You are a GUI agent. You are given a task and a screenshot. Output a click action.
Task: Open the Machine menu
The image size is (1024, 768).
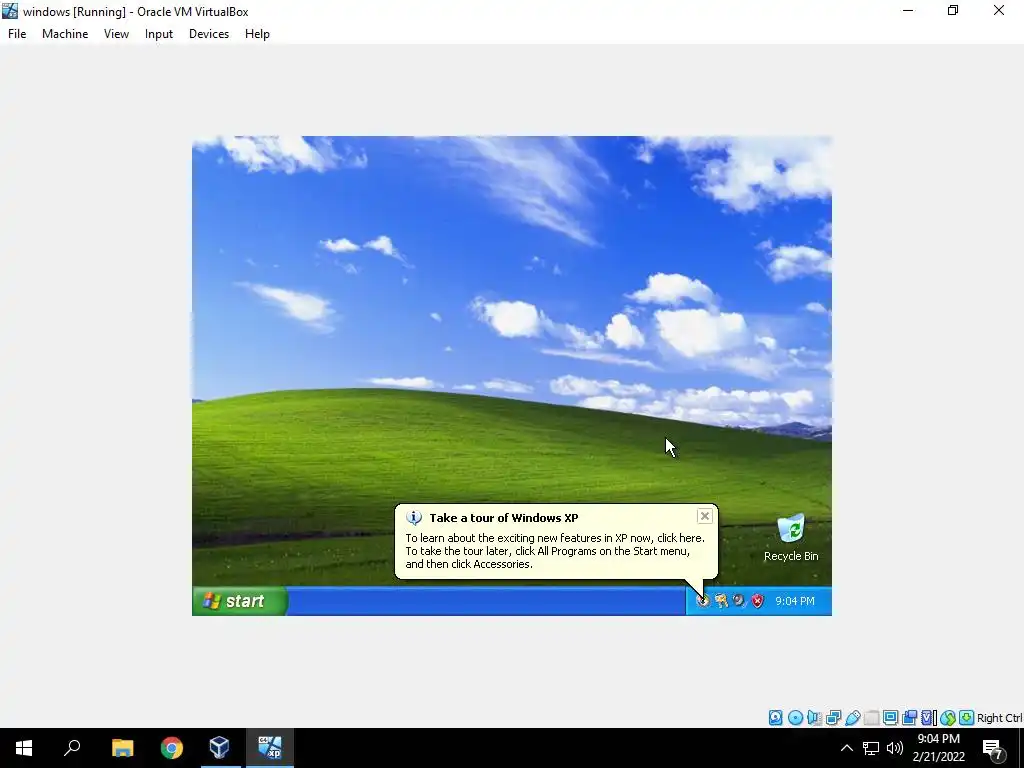(65, 34)
